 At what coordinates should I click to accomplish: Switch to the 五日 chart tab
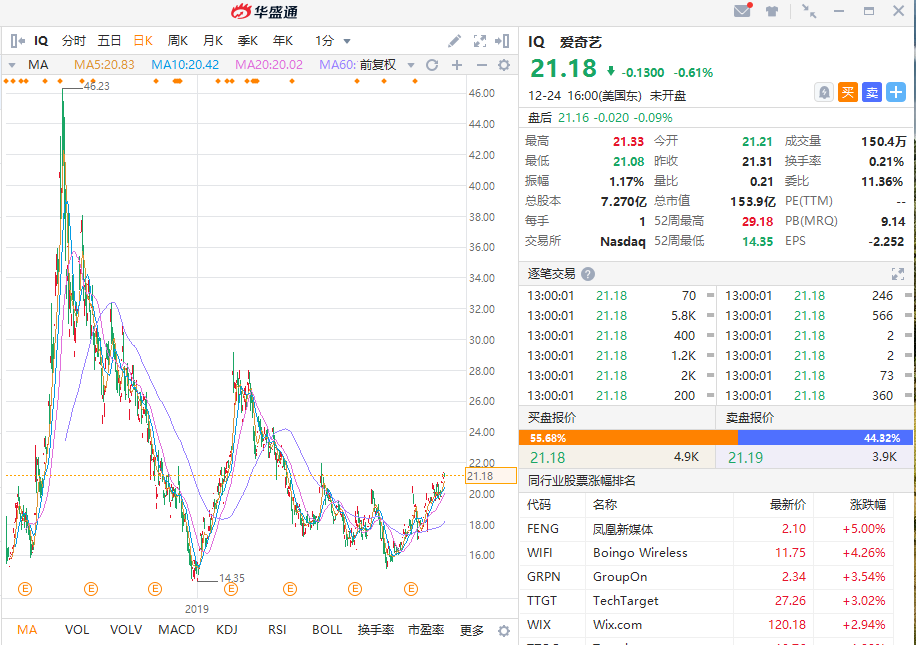[x=109, y=41]
